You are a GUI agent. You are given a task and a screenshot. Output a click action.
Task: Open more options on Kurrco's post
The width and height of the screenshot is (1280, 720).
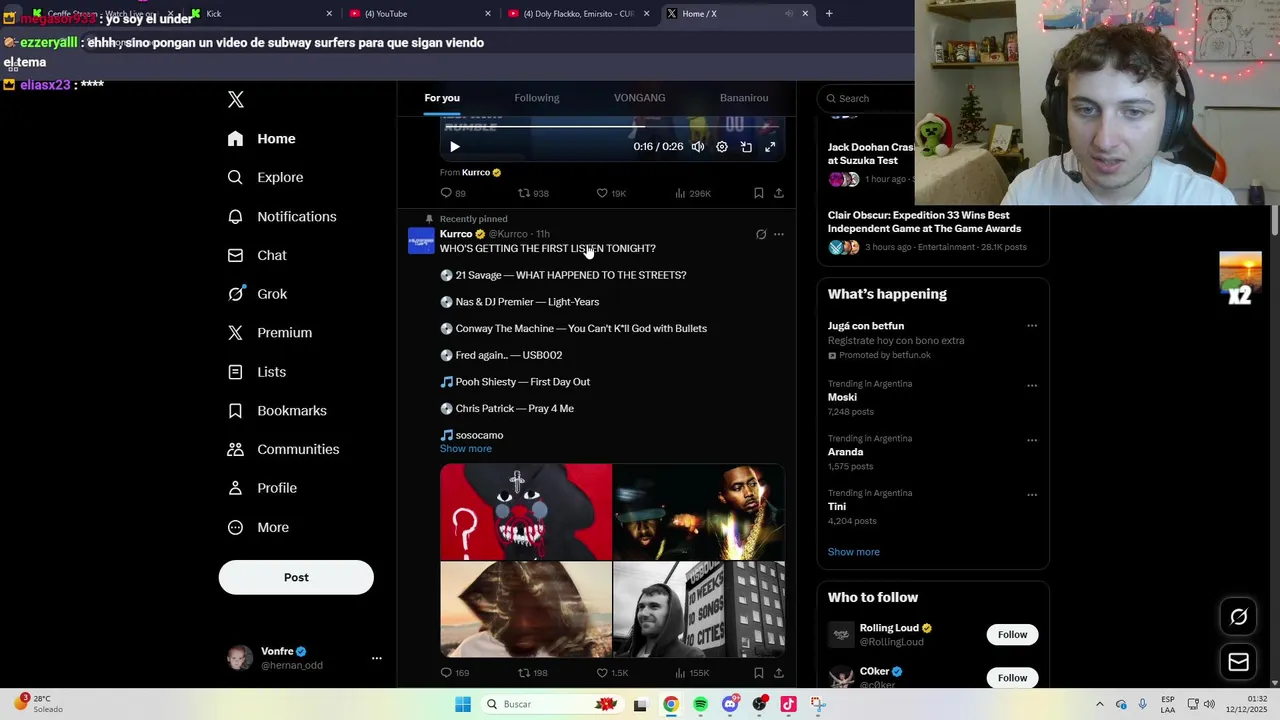tap(779, 234)
